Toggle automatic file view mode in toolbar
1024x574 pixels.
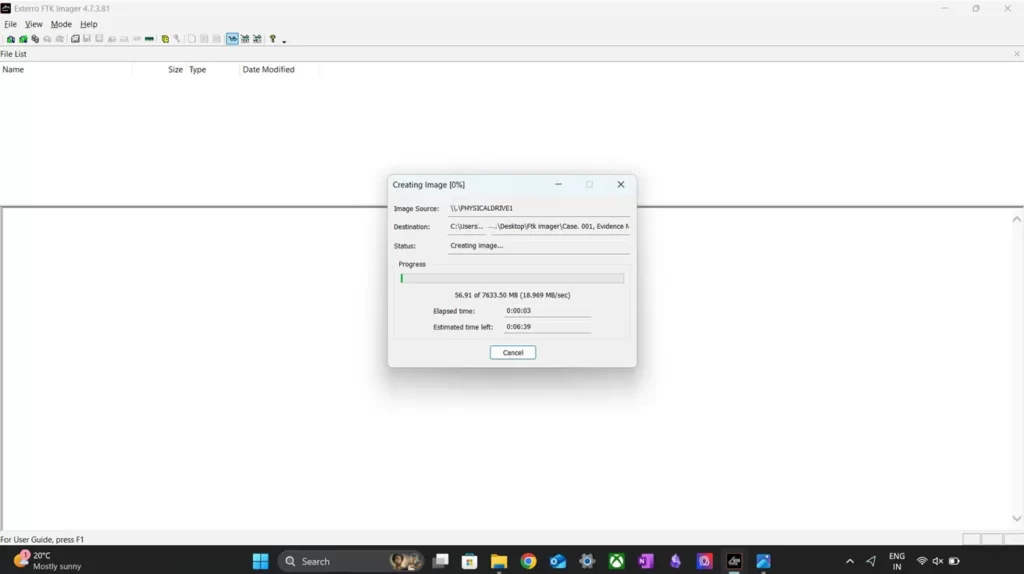[232, 39]
